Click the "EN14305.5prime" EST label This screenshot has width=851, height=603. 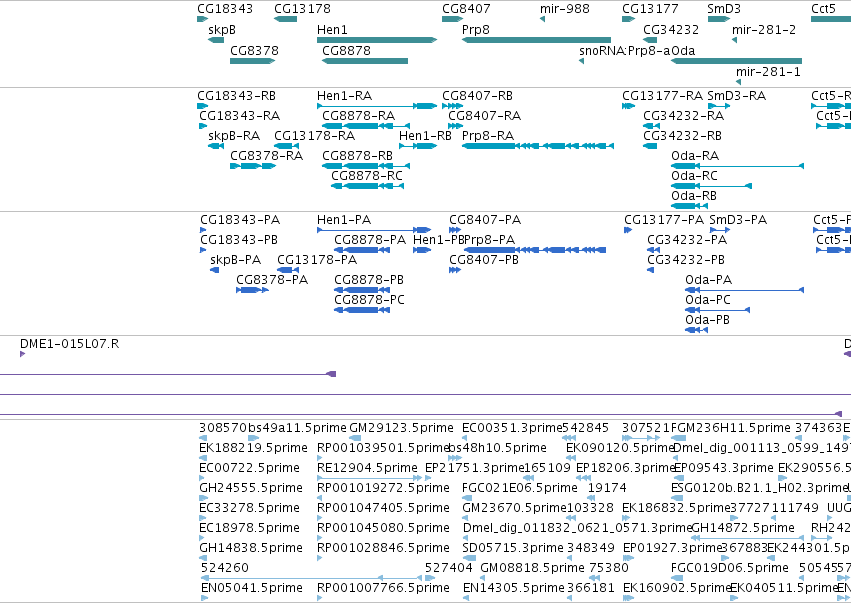513,589
